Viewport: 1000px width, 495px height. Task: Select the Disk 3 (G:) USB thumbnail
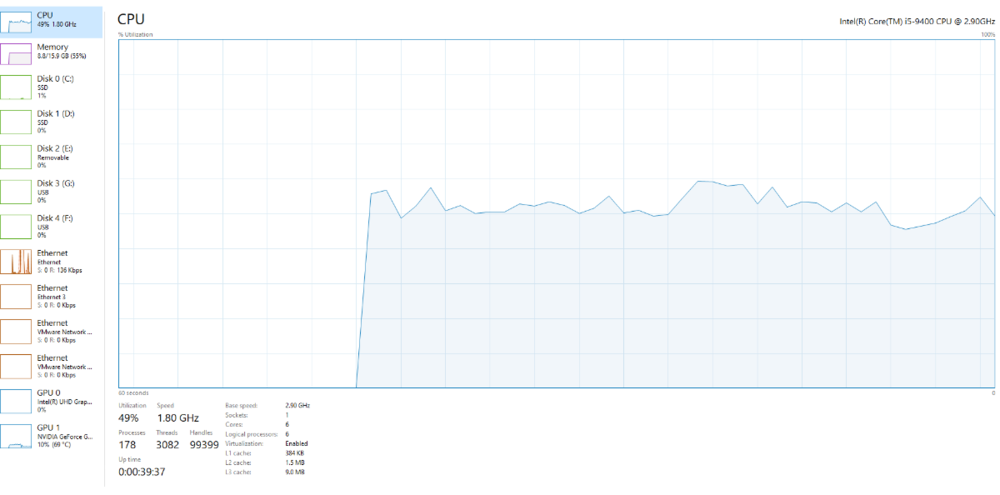[17, 192]
